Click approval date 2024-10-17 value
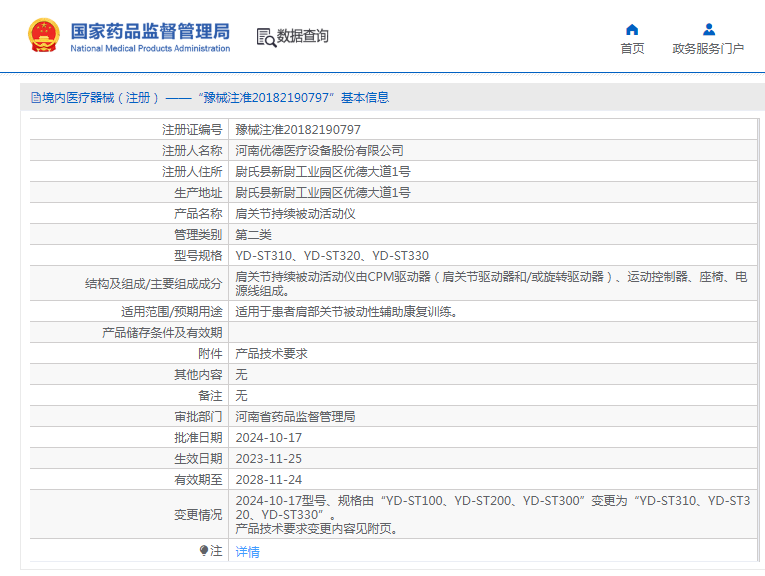Image resolution: width=765 pixels, height=576 pixels. (269, 437)
